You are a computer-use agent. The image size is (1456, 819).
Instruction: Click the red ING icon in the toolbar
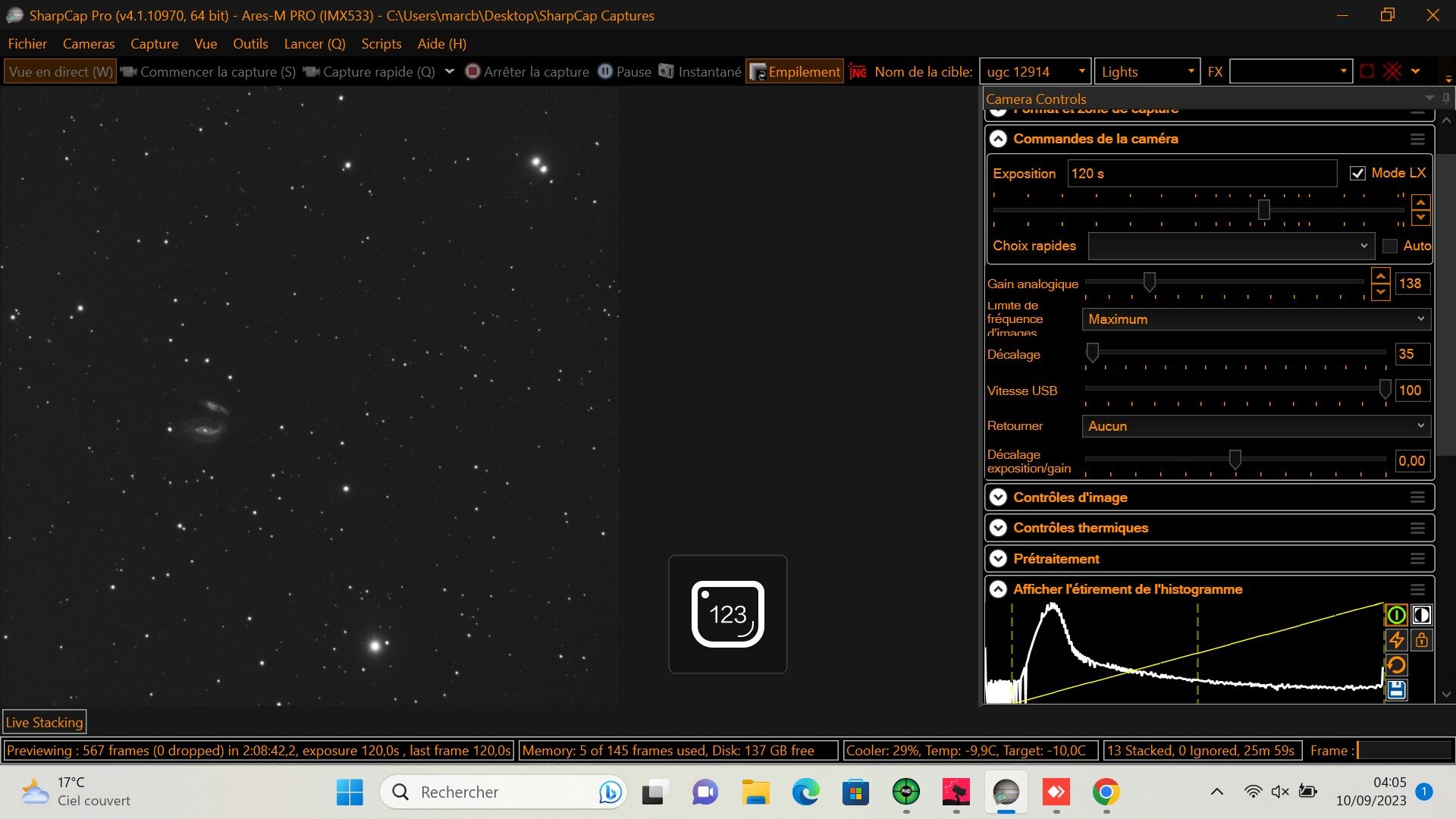click(858, 72)
